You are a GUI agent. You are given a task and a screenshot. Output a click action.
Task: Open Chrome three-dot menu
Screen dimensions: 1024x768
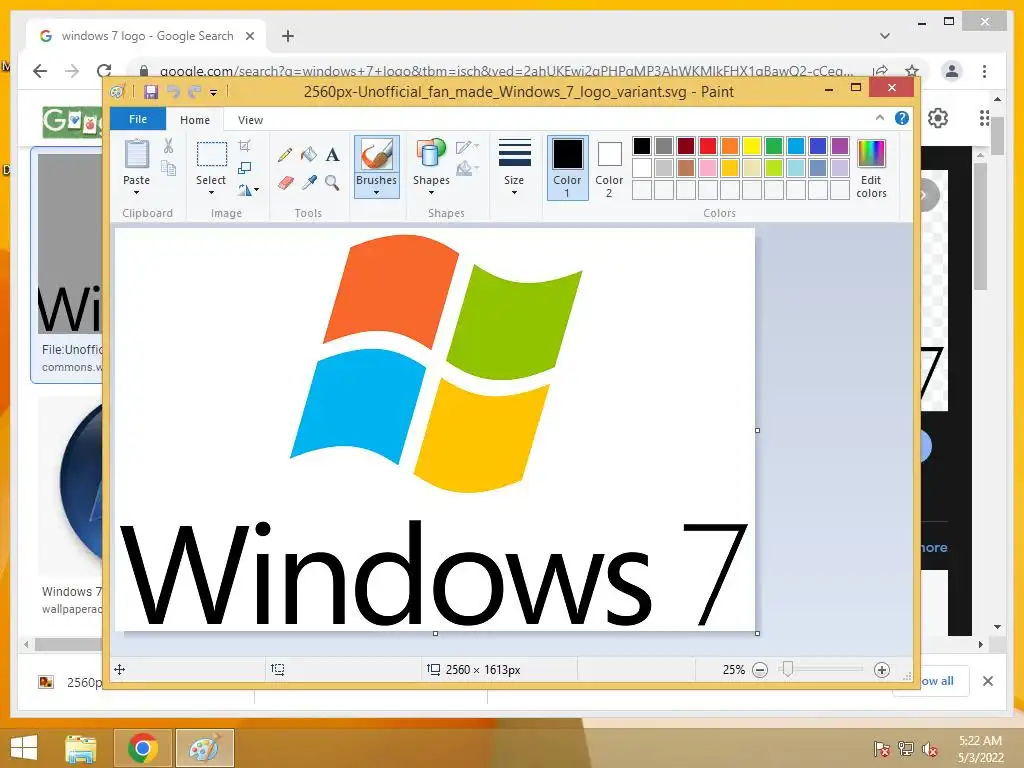[984, 71]
